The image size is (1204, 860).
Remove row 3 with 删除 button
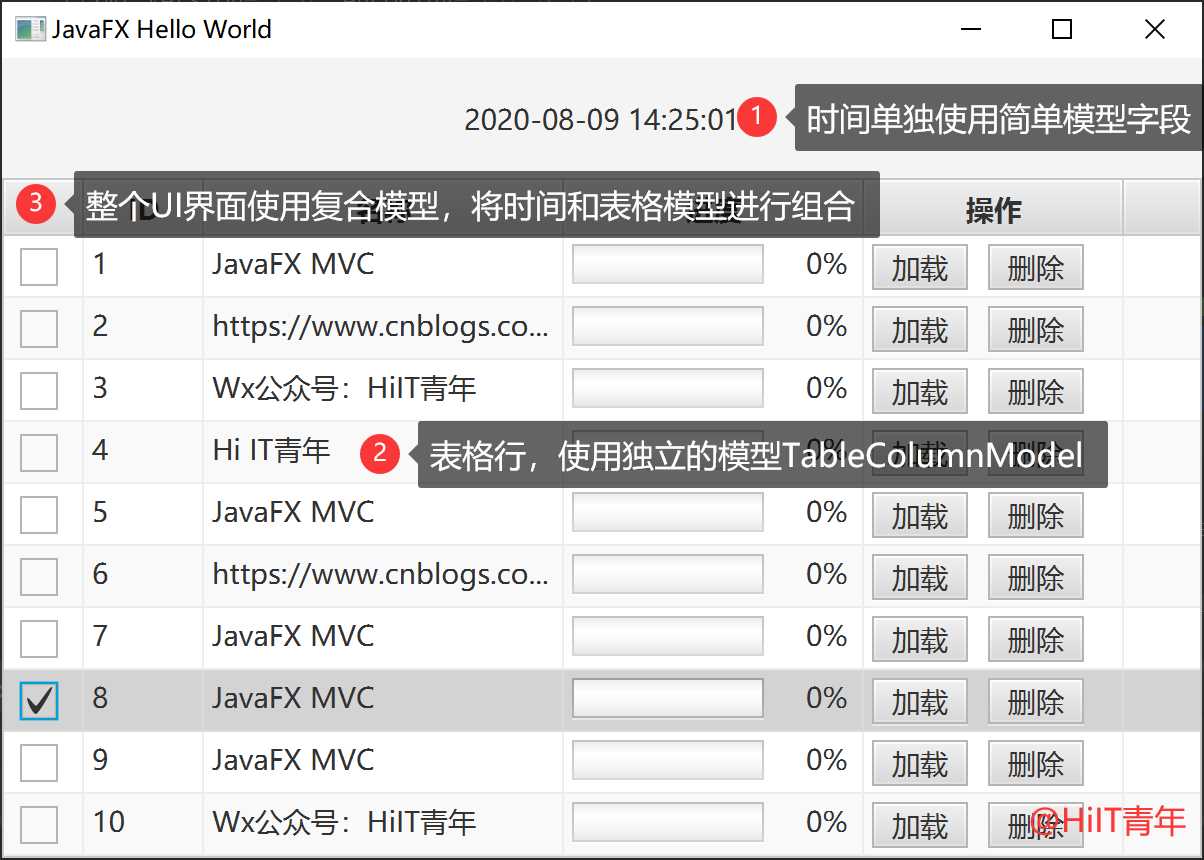click(x=1035, y=392)
